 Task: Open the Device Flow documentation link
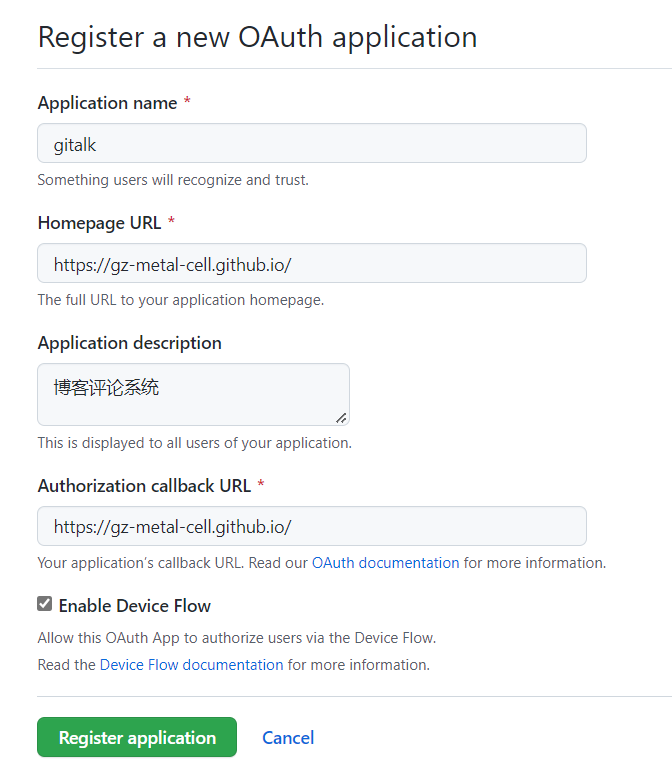(x=192, y=665)
